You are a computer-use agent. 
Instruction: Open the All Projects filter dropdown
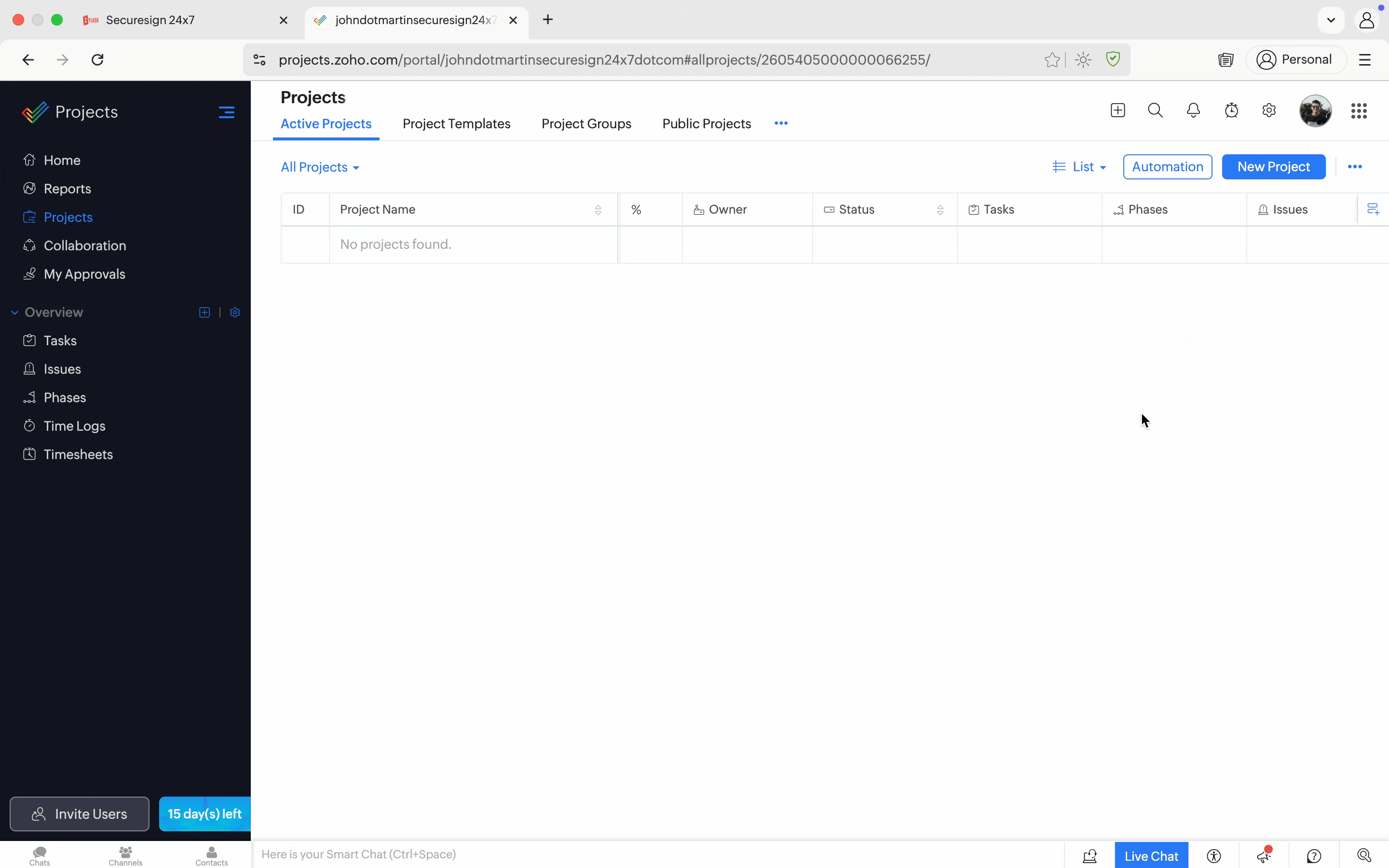point(320,167)
